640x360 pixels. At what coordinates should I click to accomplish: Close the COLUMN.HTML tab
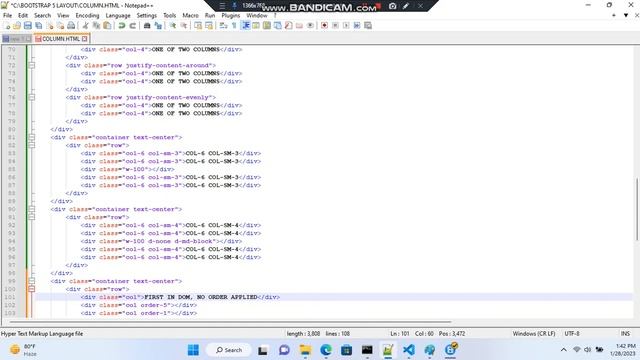84,39
